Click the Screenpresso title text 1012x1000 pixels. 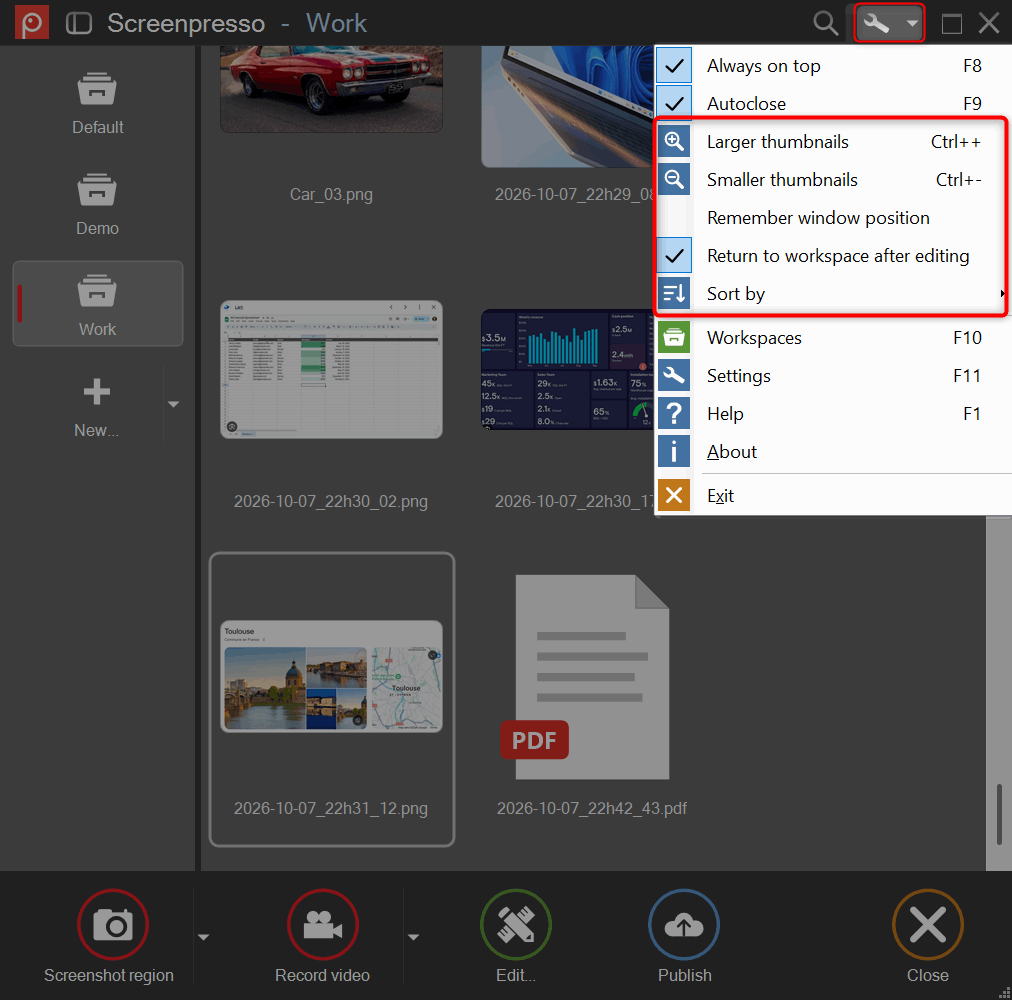[186, 23]
